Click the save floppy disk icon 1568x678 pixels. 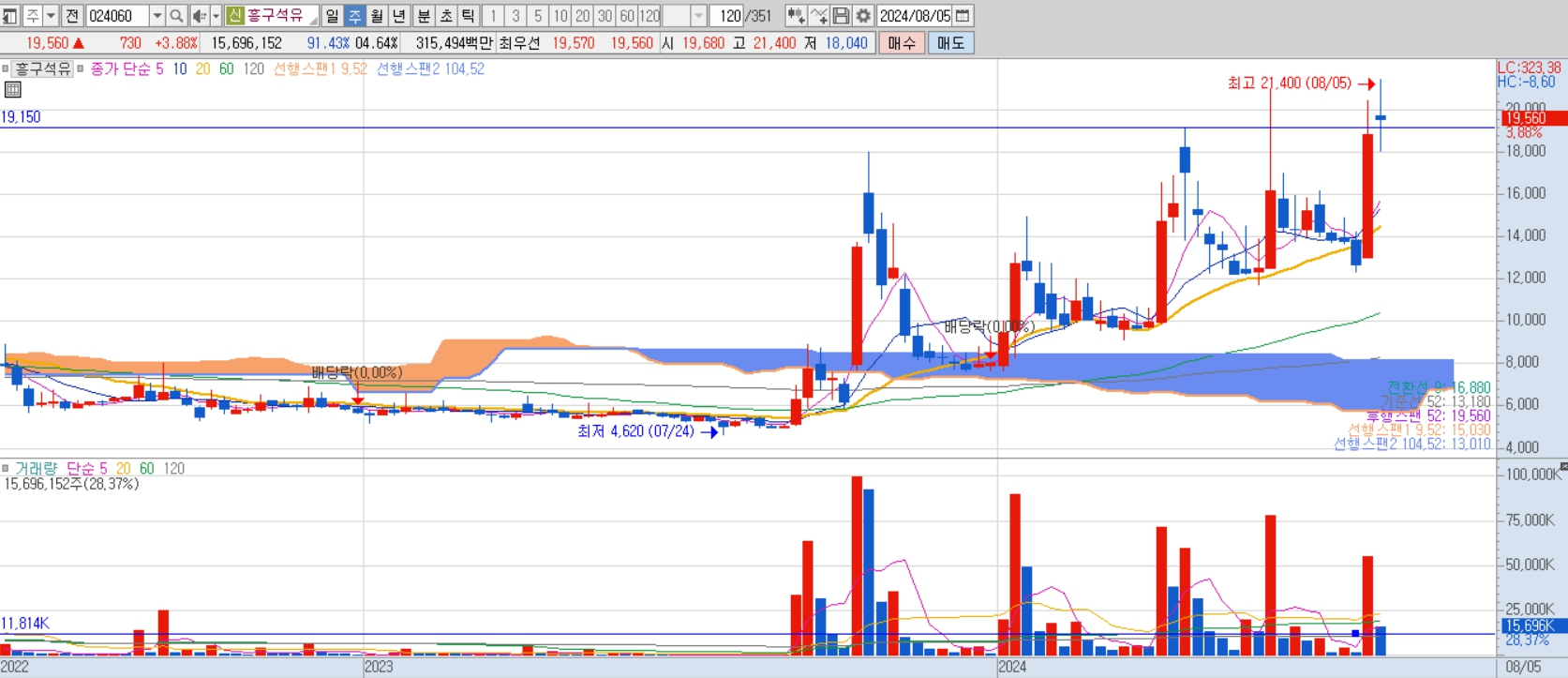click(841, 16)
